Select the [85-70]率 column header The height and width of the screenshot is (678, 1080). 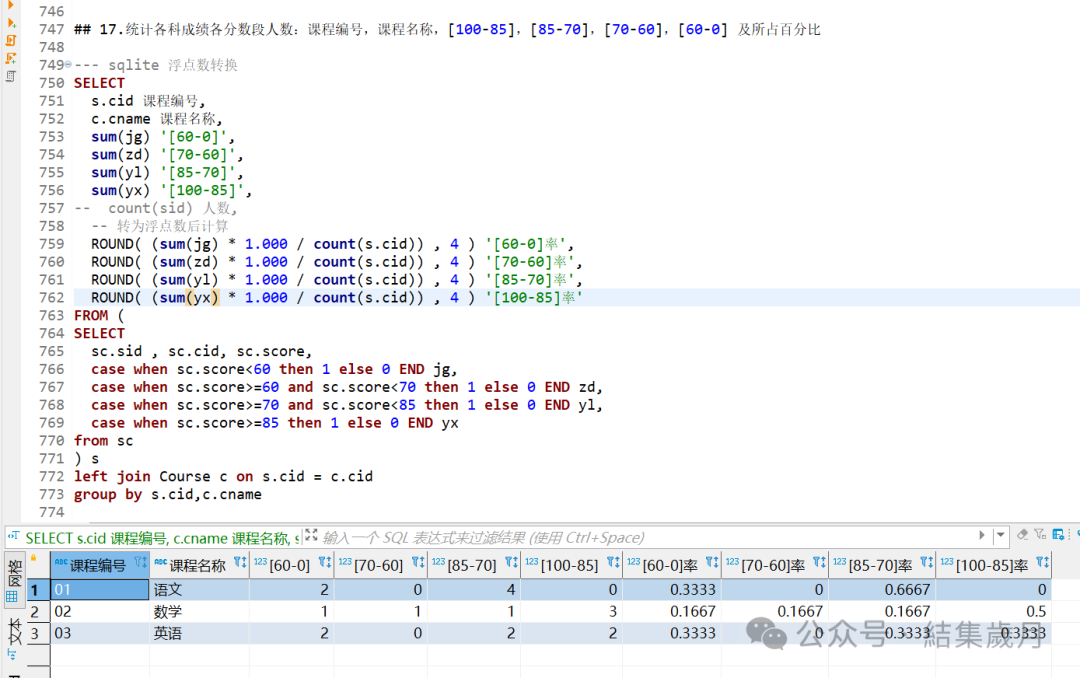click(880, 566)
